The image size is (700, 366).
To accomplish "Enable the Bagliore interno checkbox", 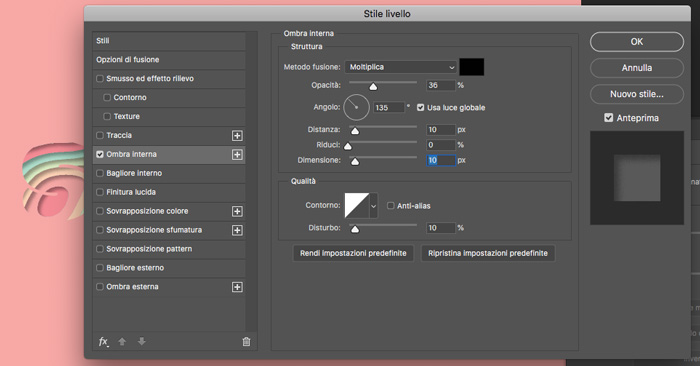I will (x=100, y=173).
